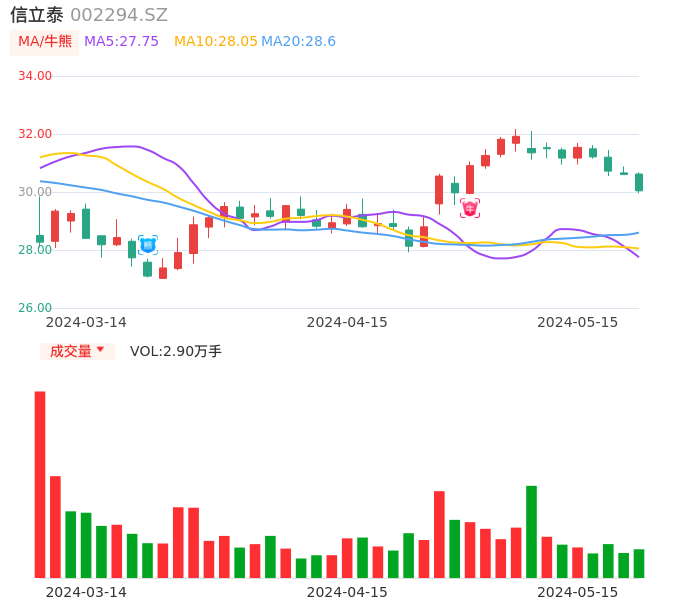686x606 pixels.
Task: Click the 2024-05-15 date label under volume chart
Action: tap(577, 592)
